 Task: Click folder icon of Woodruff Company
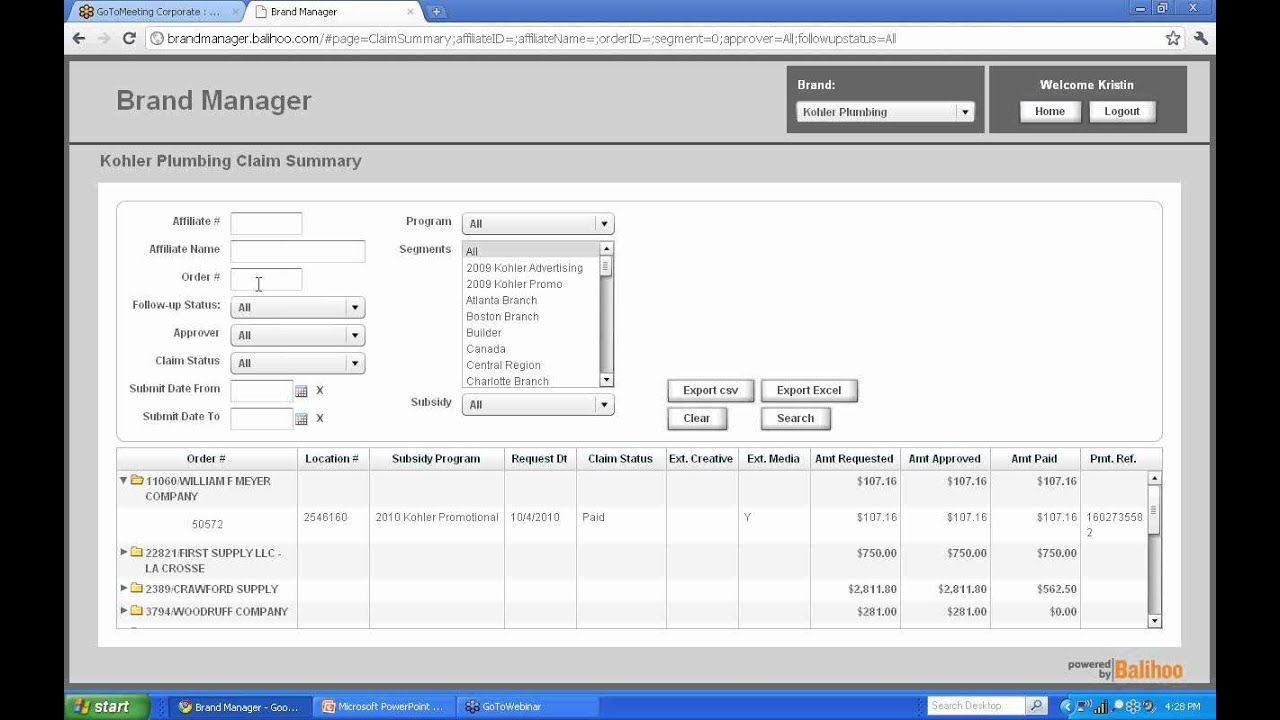(x=137, y=610)
